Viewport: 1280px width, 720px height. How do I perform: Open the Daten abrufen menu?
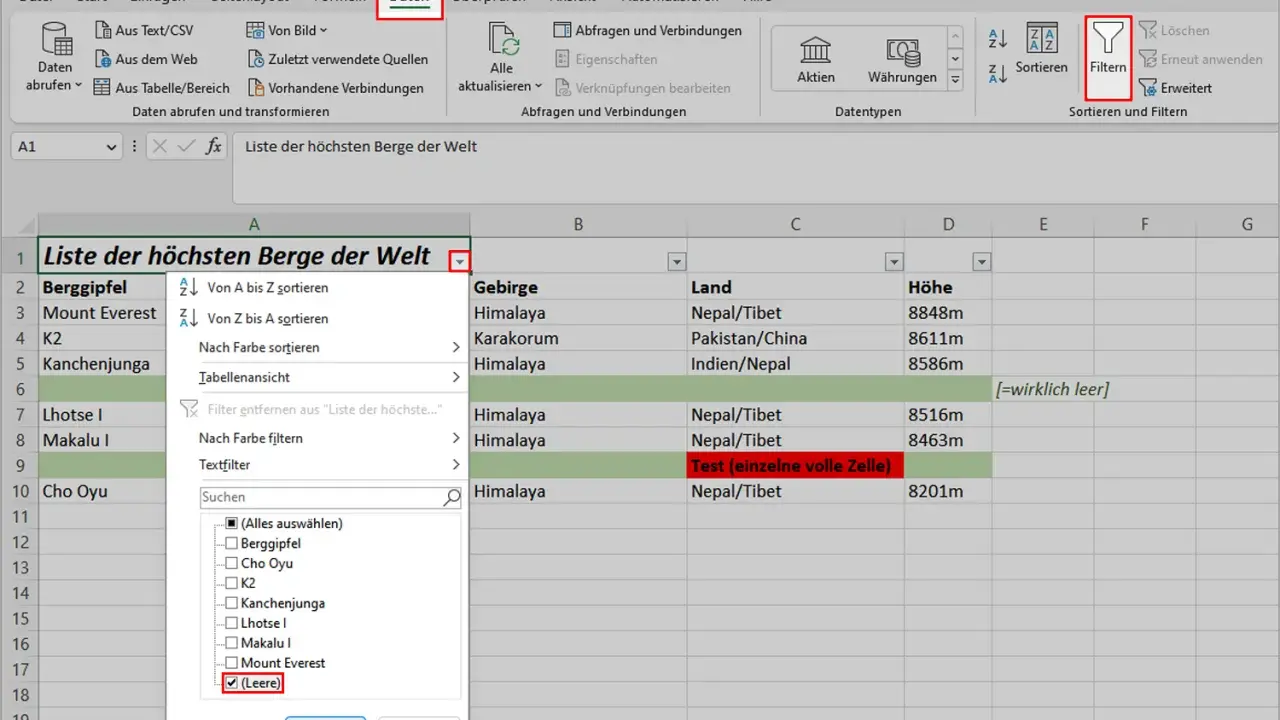click(55, 58)
